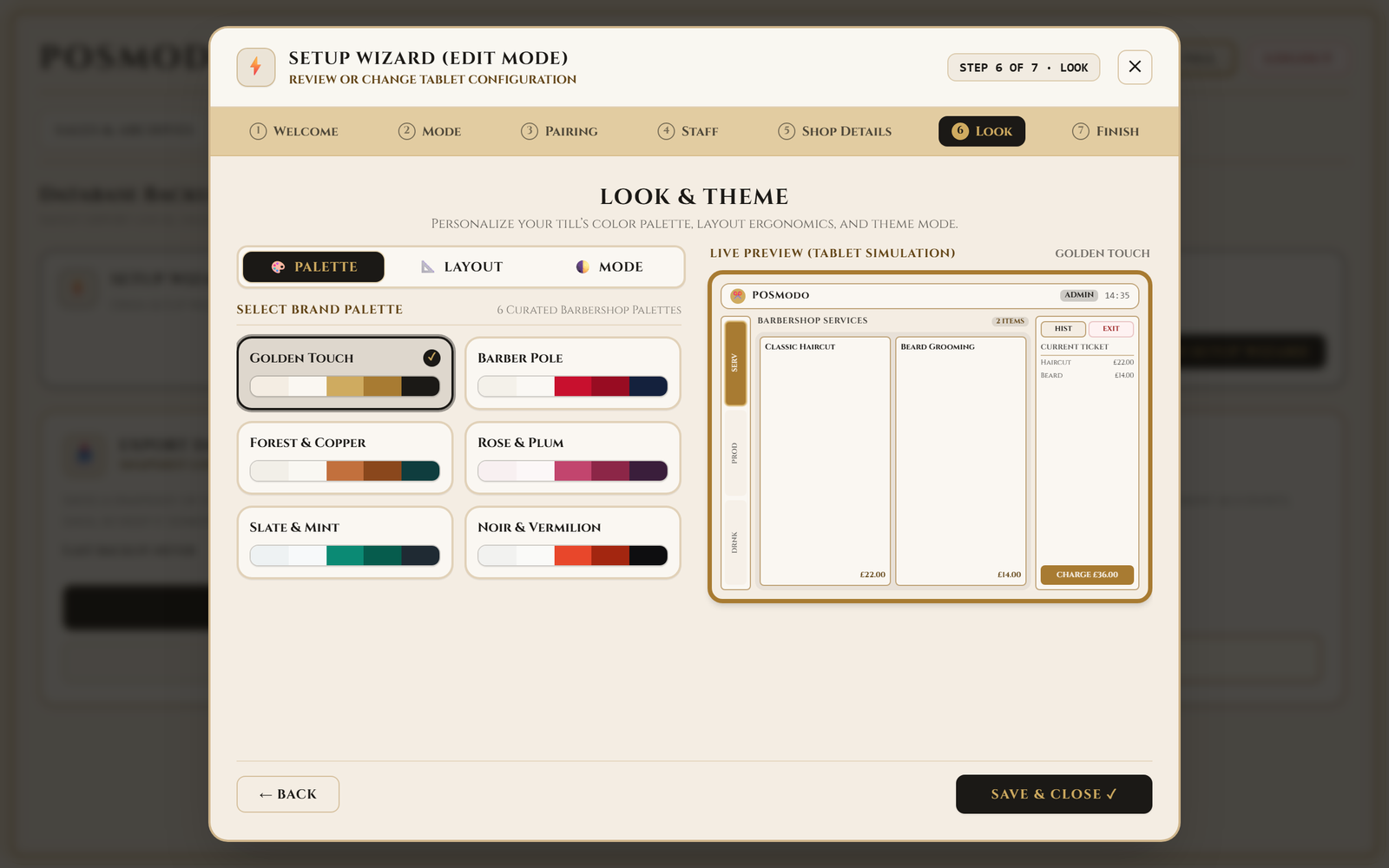This screenshot has height=868, width=1389.
Task: Click Save & Close button
Action: click(1054, 794)
